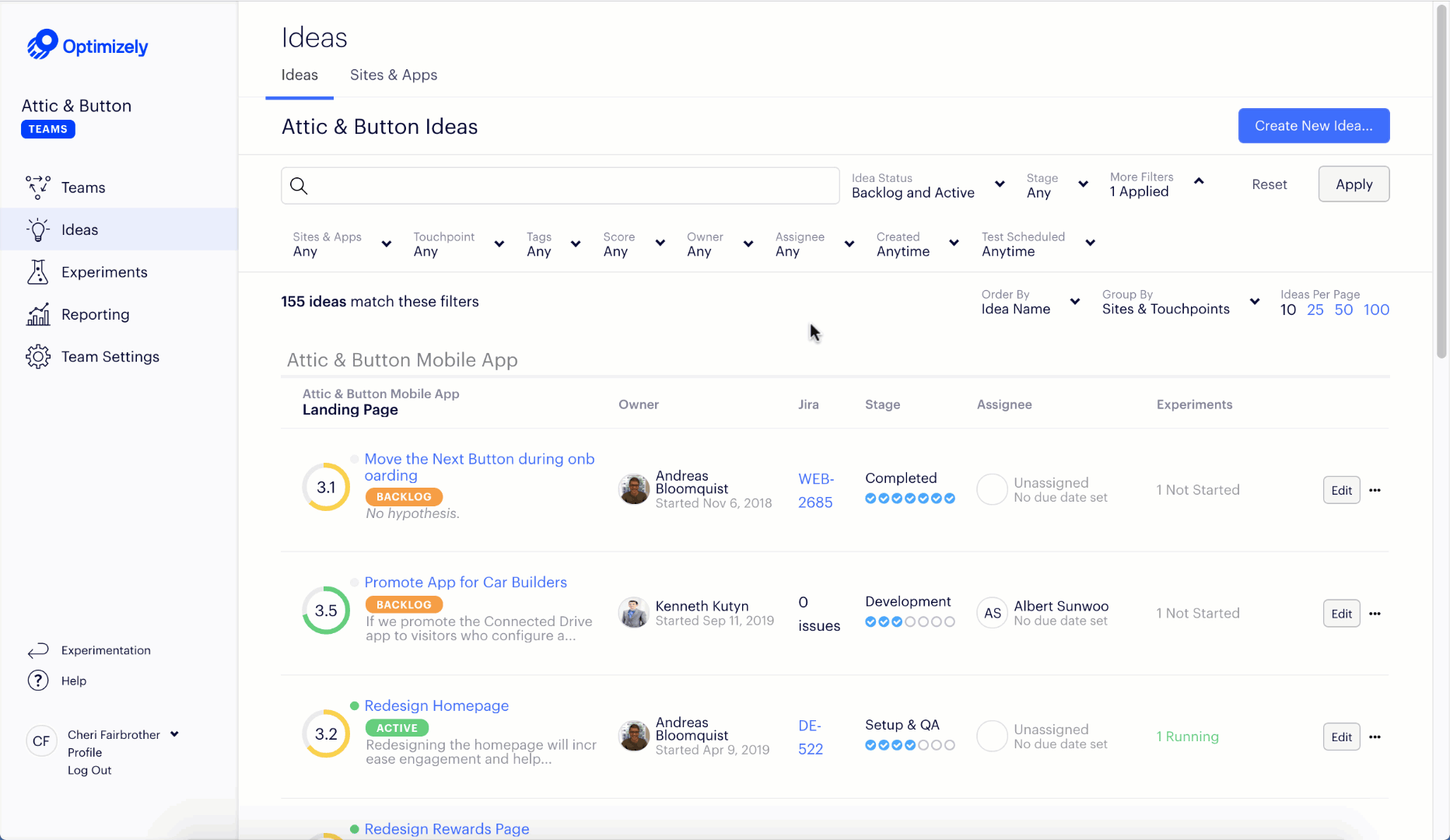The width and height of the screenshot is (1450, 840).
Task: Open the Group By dropdown
Action: 1181,302
